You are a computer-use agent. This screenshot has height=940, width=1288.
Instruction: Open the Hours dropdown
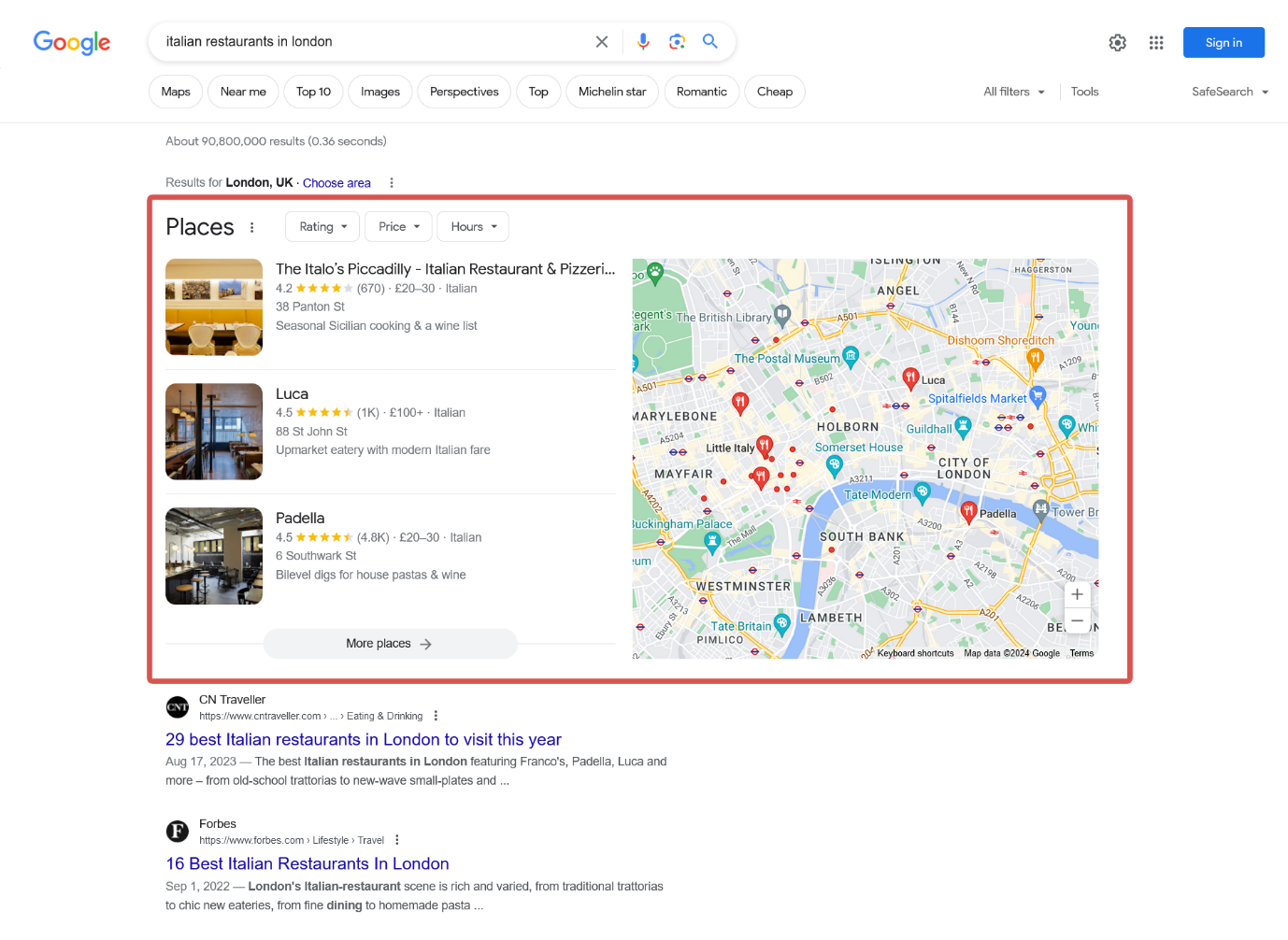[472, 226]
